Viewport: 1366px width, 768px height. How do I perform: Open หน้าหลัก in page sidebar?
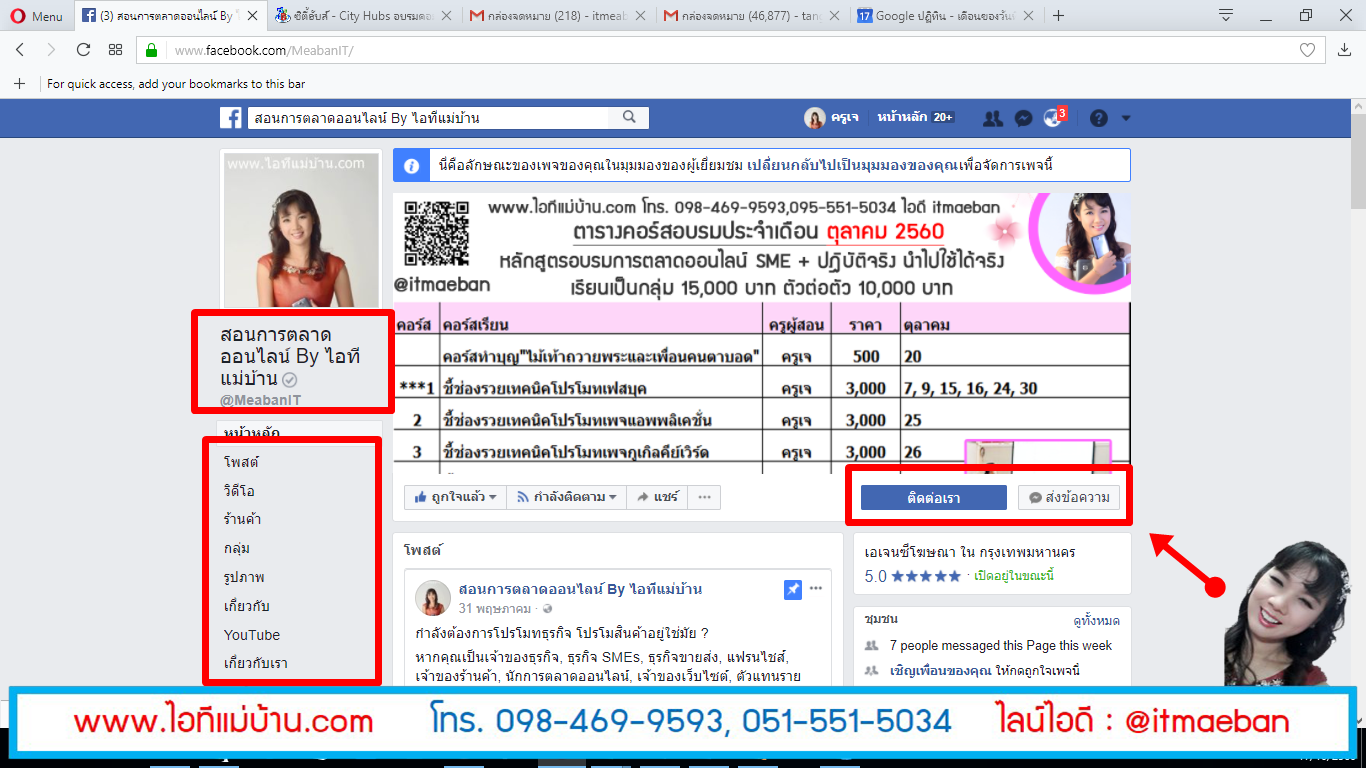coord(252,433)
